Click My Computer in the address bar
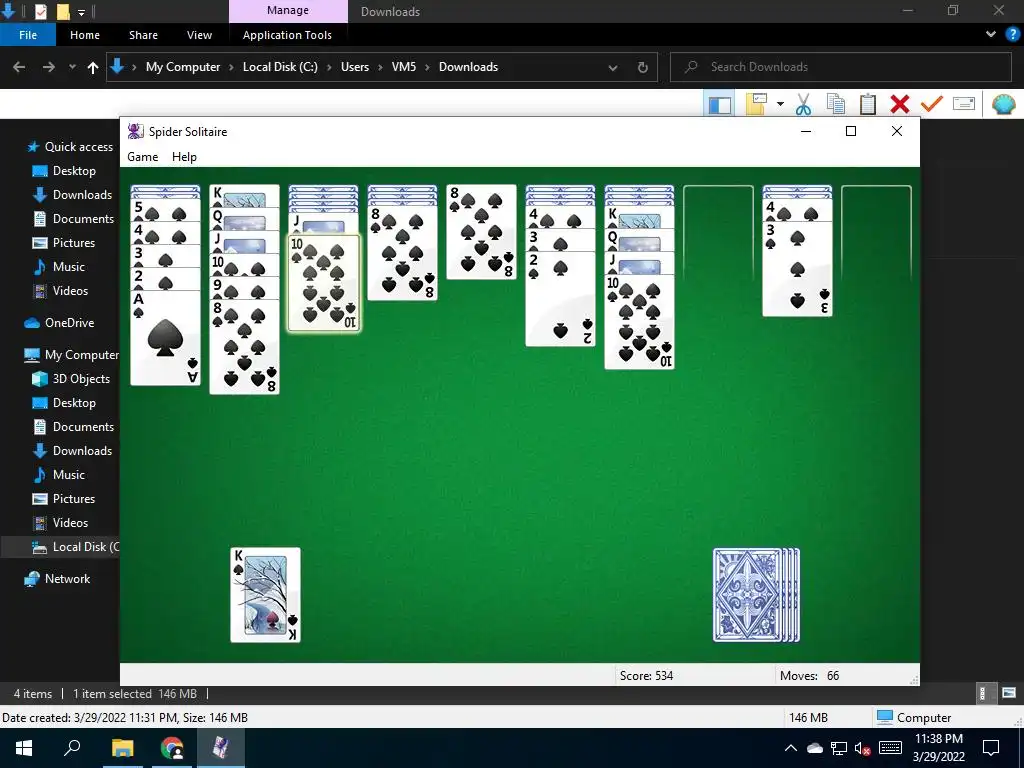The height and width of the screenshot is (768, 1024). [183, 67]
